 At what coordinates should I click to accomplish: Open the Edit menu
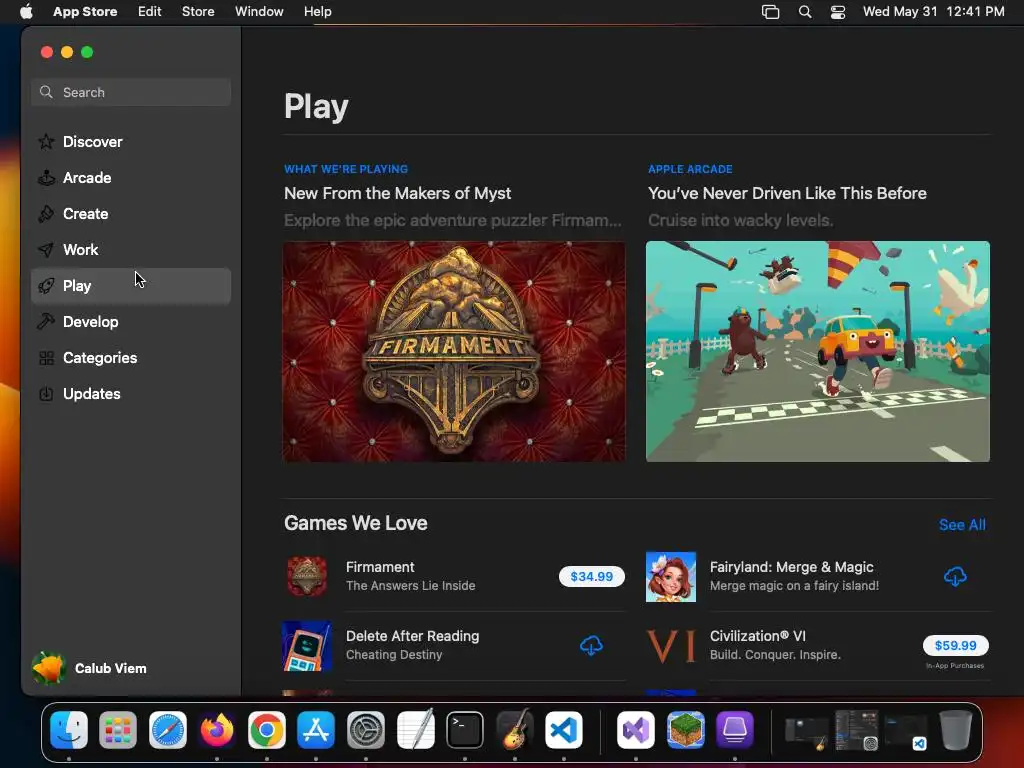[150, 12]
